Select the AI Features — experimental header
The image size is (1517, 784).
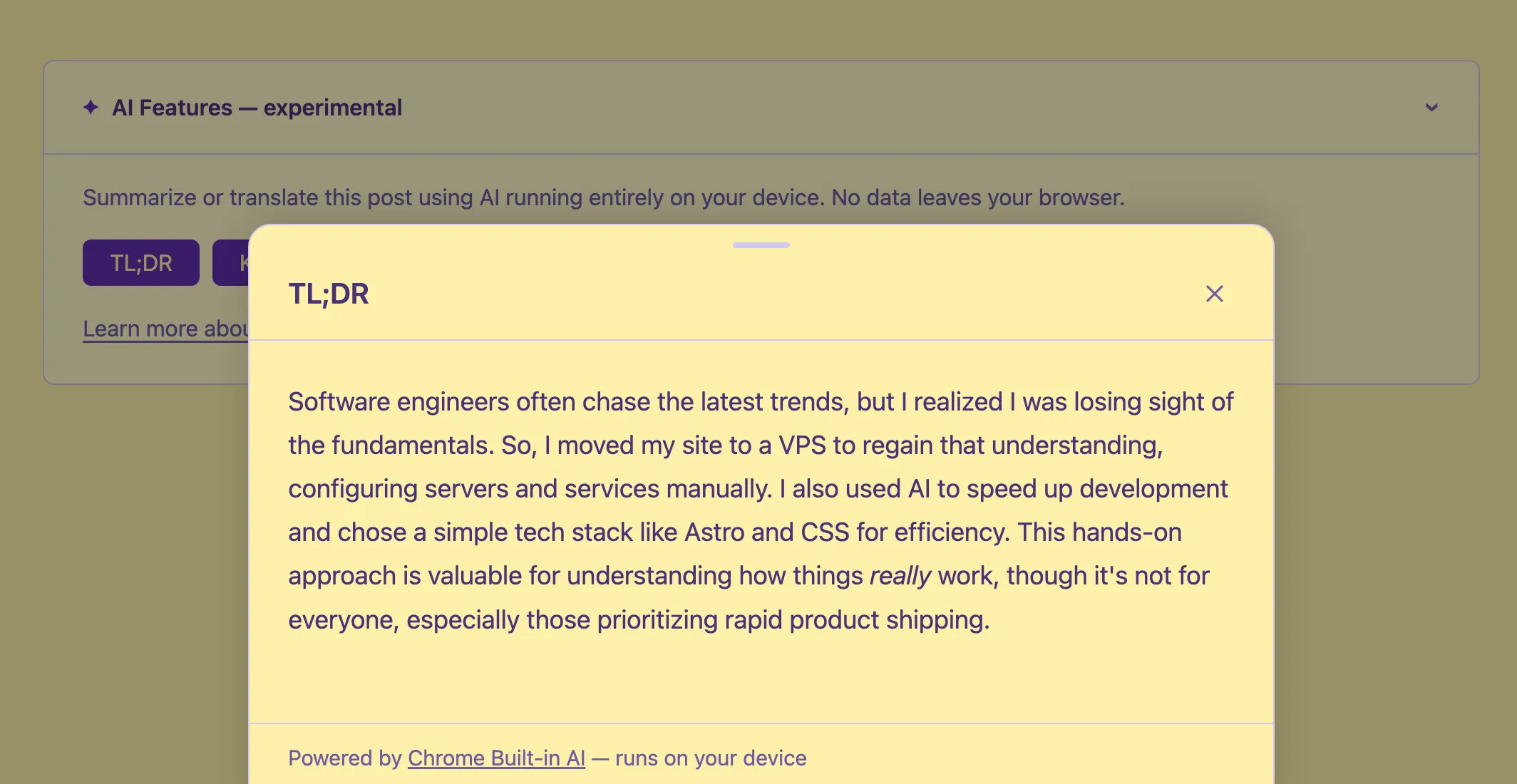coord(258,108)
